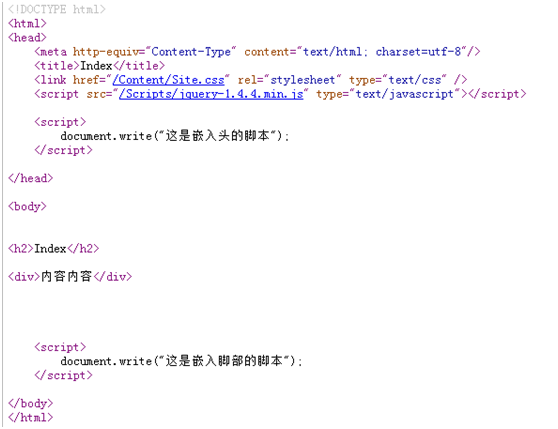Screen dimensions: 558x429
Task: Click the type="text/javascript" attribute value
Action: click(405, 94)
